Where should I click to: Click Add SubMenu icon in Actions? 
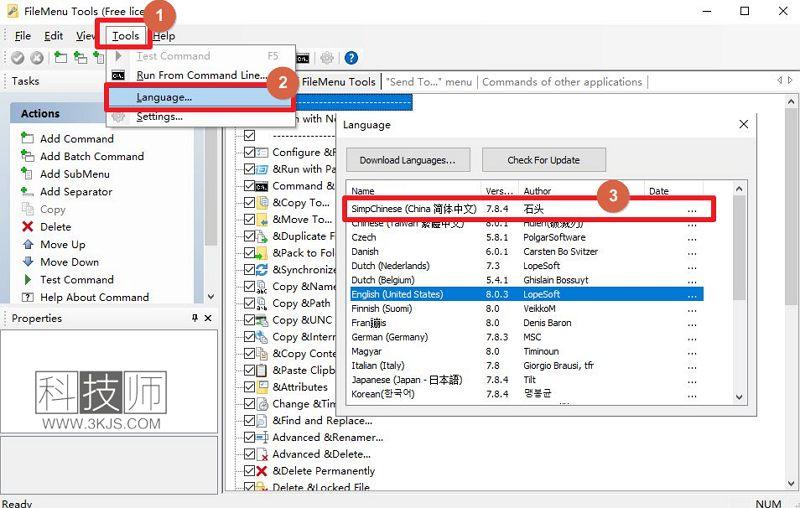(x=28, y=173)
